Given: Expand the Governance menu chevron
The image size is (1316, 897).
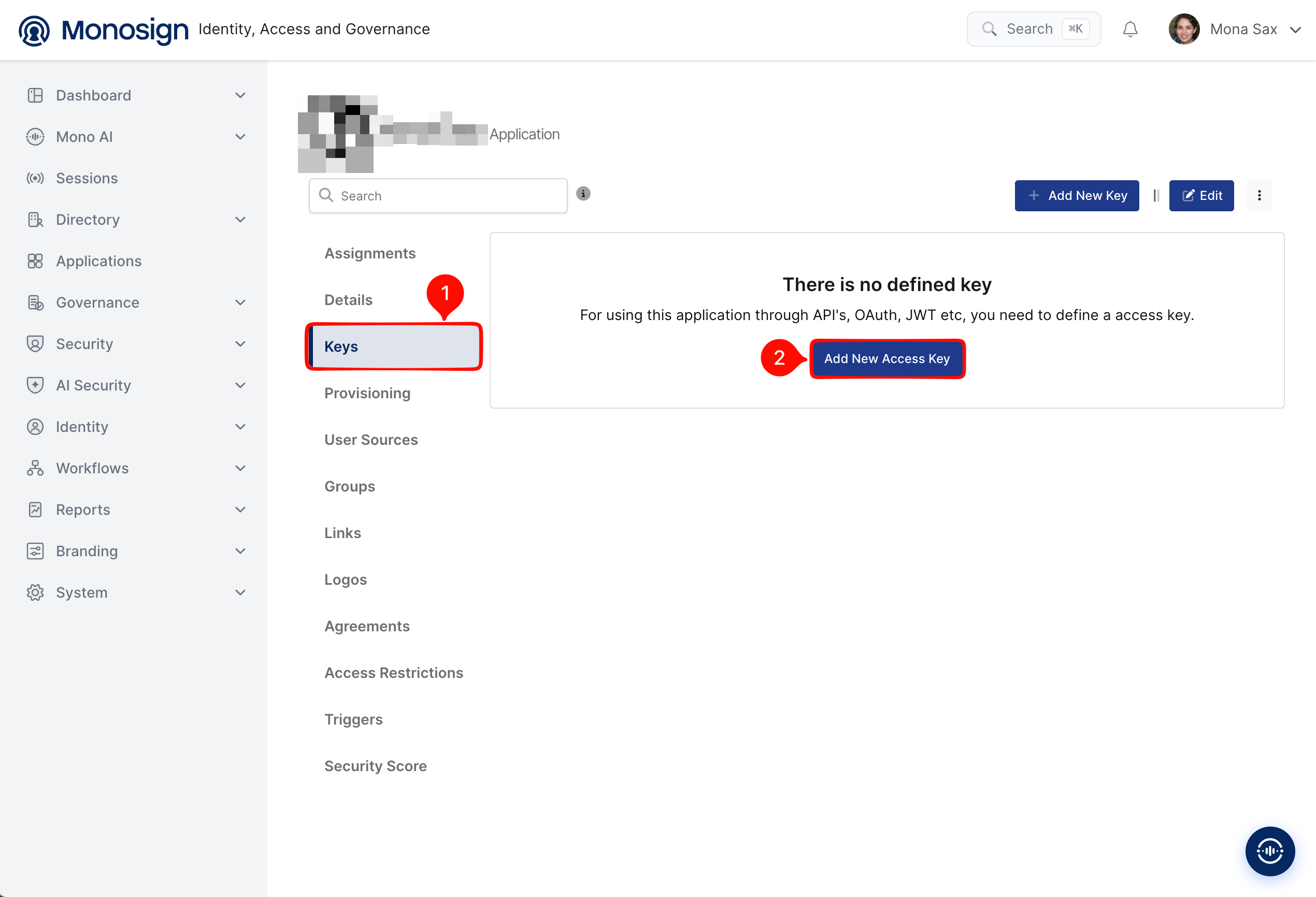Looking at the screenshot, I should point(240,302).
